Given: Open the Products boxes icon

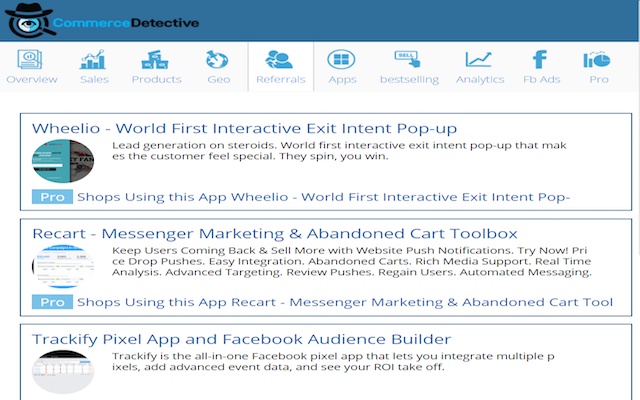Looking at the screenshot, I should tap(155, 60).
